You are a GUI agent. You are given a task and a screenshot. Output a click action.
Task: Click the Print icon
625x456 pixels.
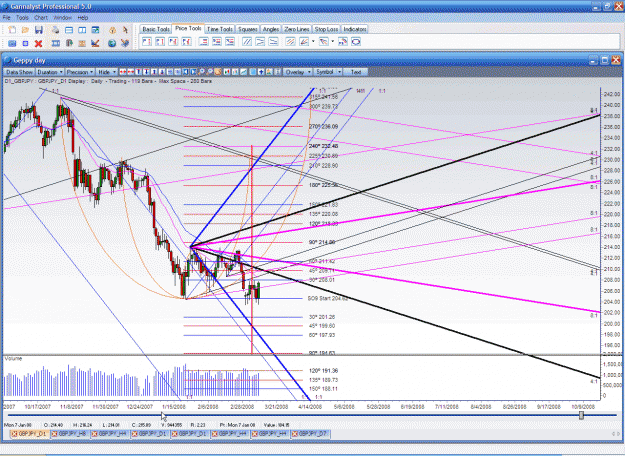pyautogui.click(x=55, y=30)
